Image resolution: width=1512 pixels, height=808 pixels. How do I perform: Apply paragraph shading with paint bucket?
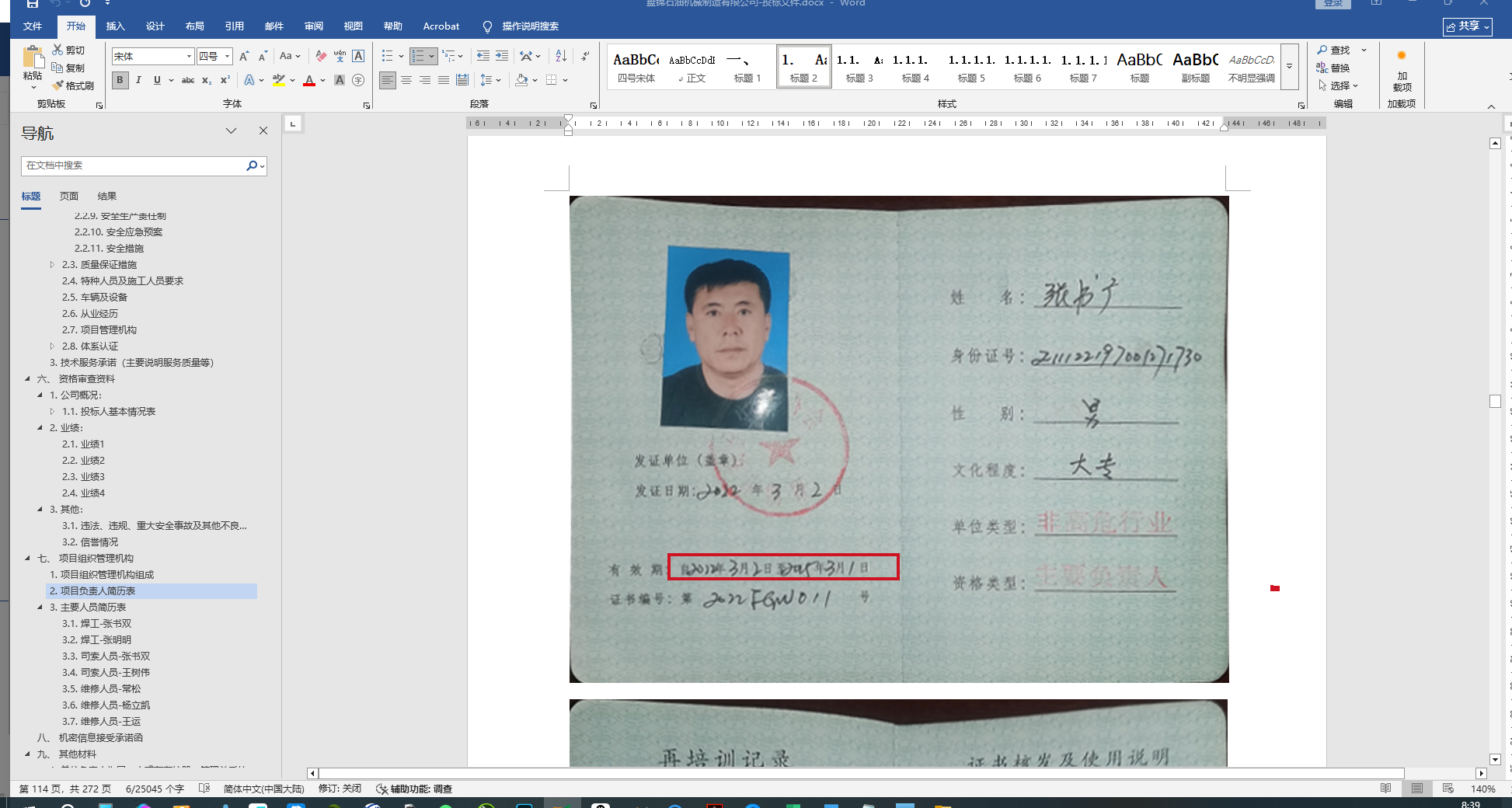521,80
